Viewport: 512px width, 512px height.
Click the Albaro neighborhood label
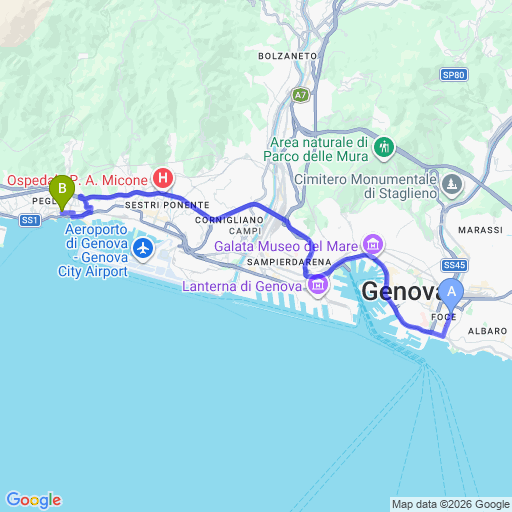tap(487, 331)
